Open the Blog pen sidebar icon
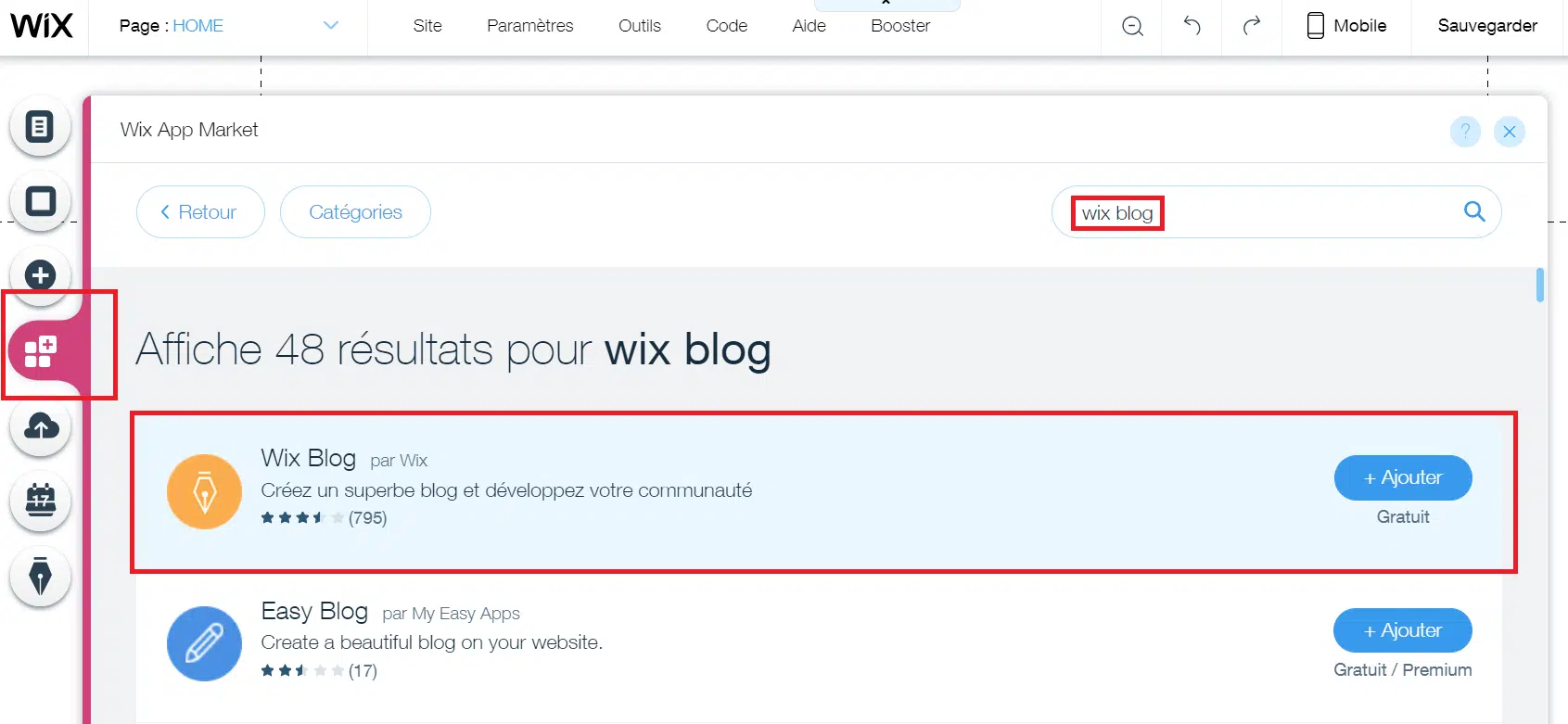This screenshot has height=724, width=1568. point(40,576)
